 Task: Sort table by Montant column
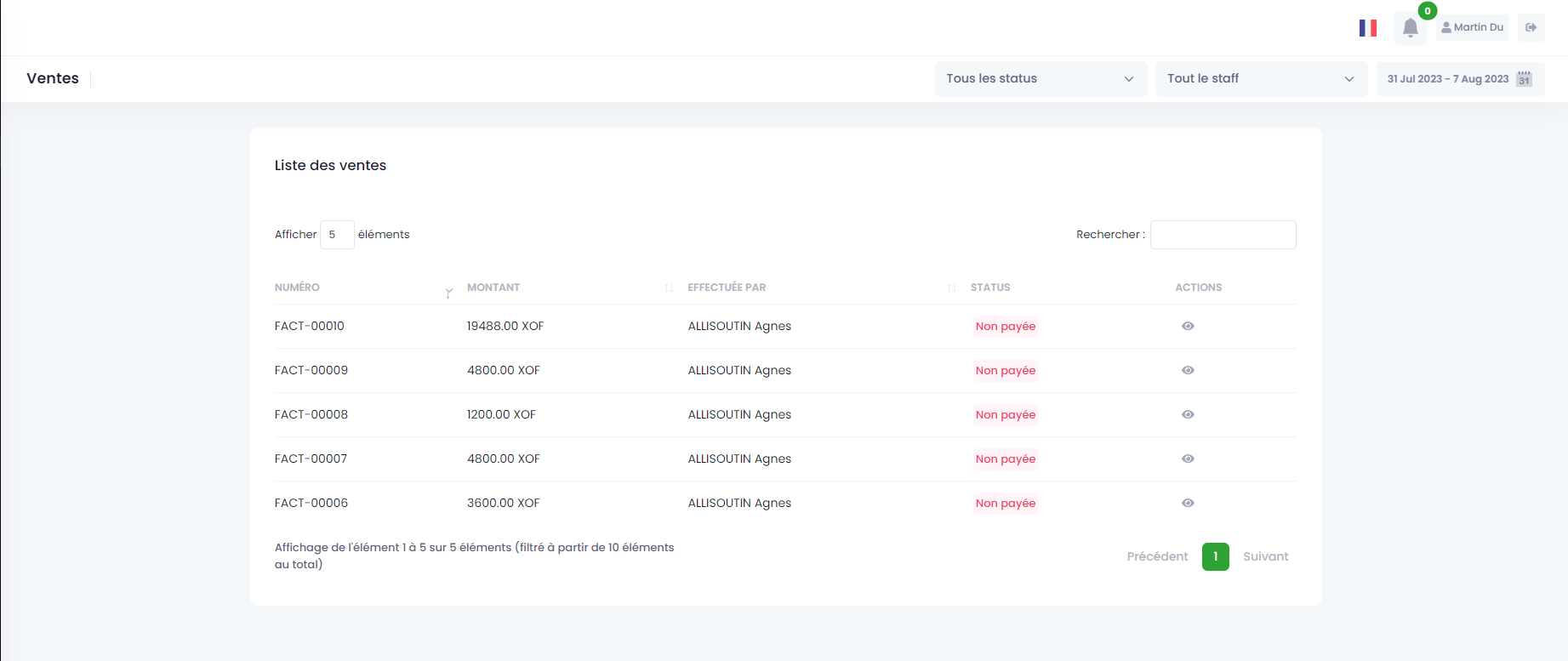tap(493, 288)
